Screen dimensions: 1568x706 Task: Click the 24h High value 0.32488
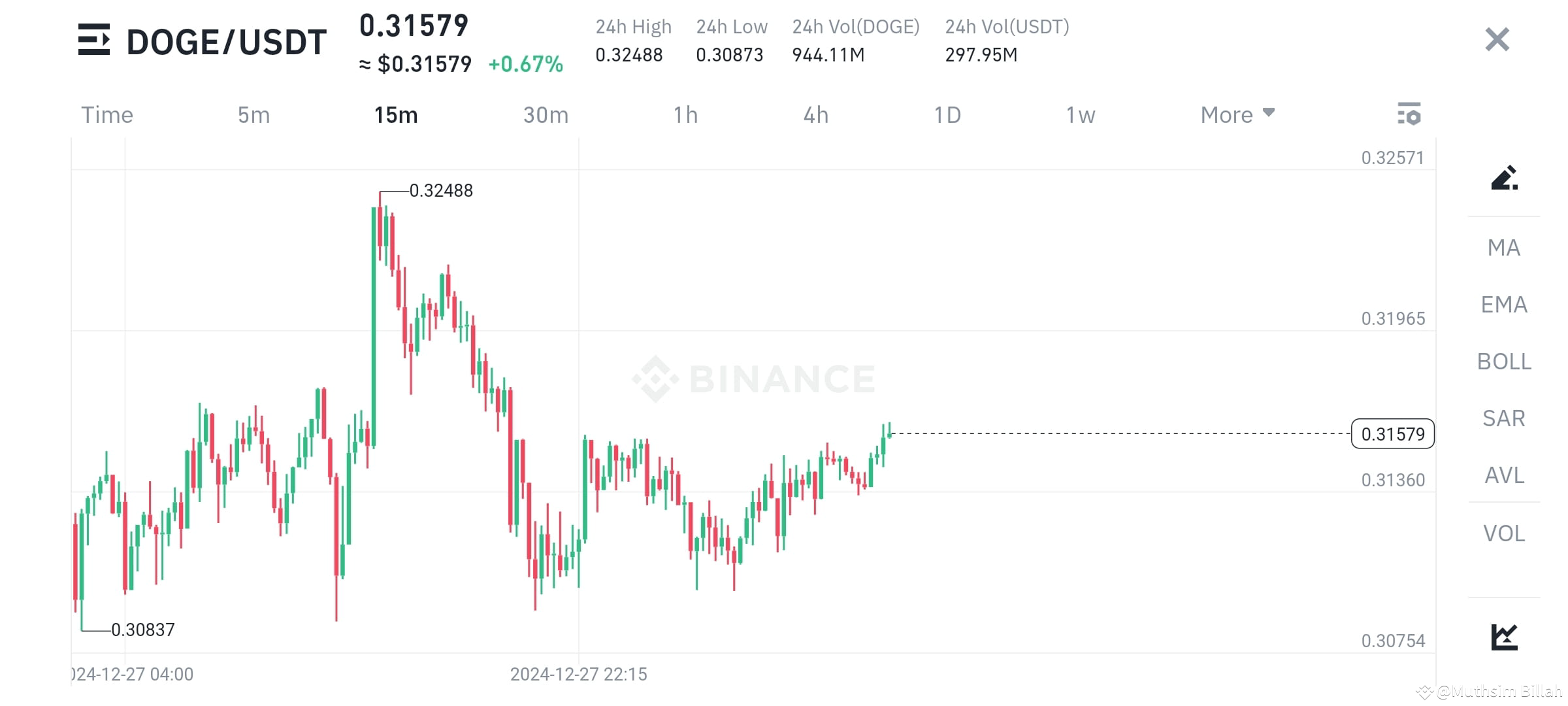click(x=628, y=56)
